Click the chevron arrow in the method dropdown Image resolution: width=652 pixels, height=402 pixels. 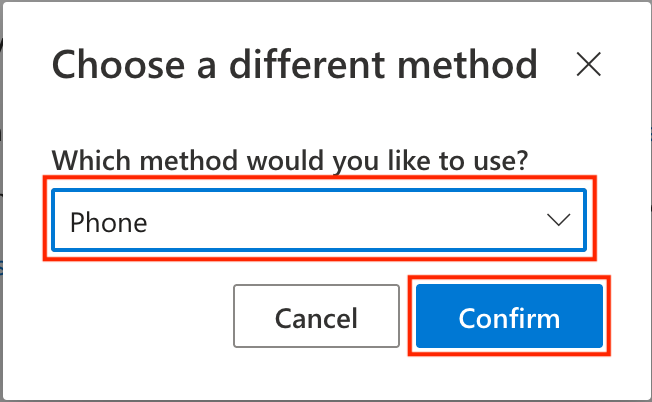tap(558, 220)
